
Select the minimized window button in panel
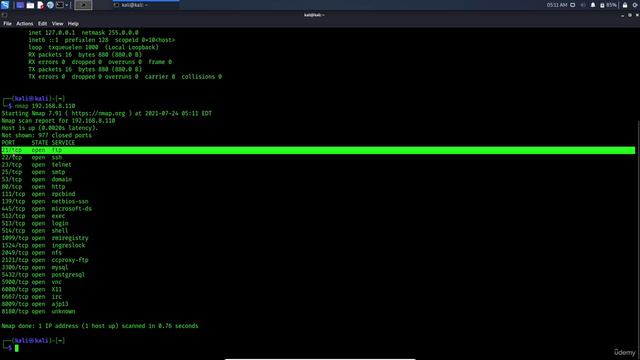83,5
